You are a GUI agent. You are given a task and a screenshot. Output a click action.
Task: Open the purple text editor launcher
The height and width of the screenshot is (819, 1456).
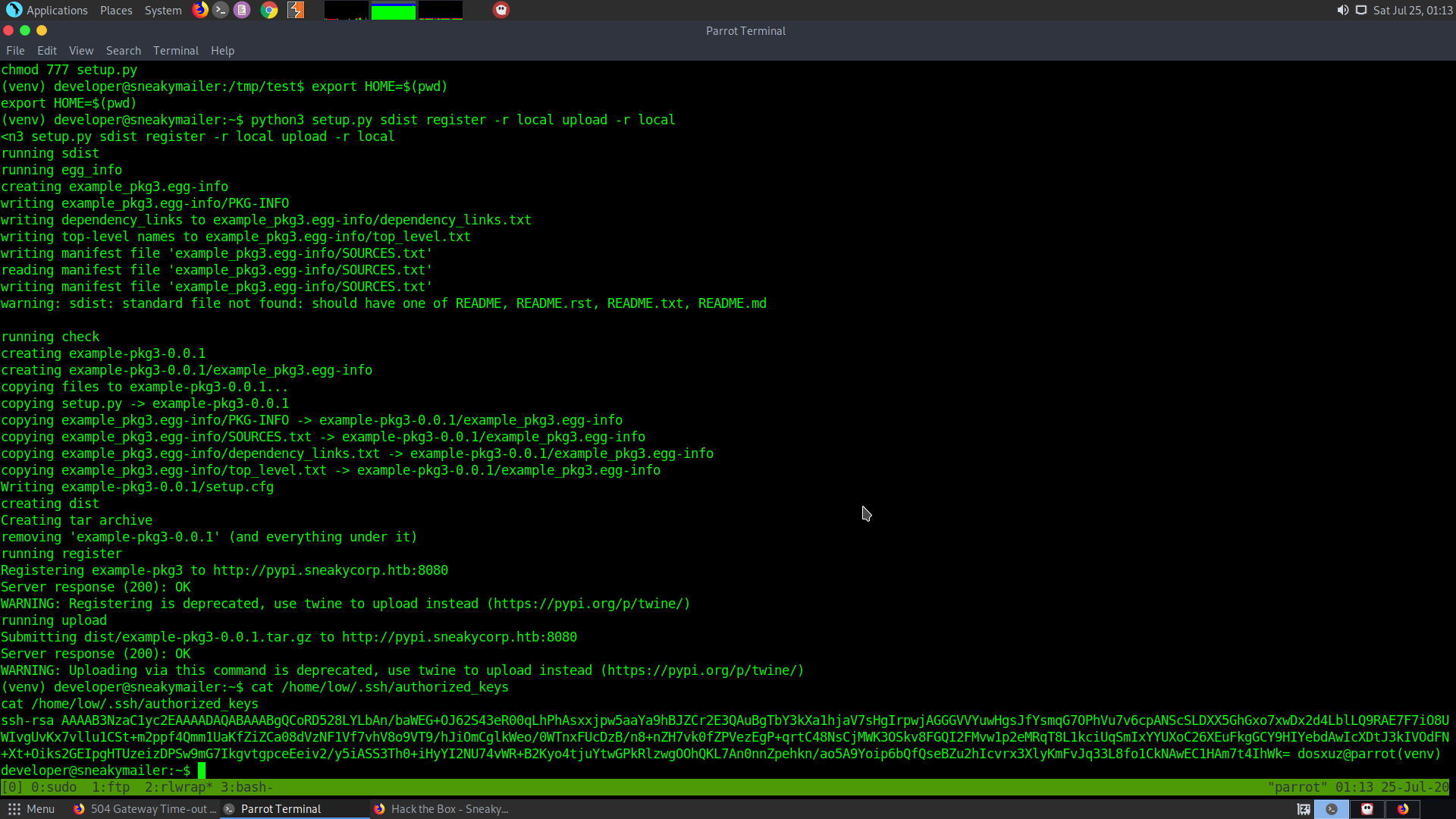click(242, 10)
